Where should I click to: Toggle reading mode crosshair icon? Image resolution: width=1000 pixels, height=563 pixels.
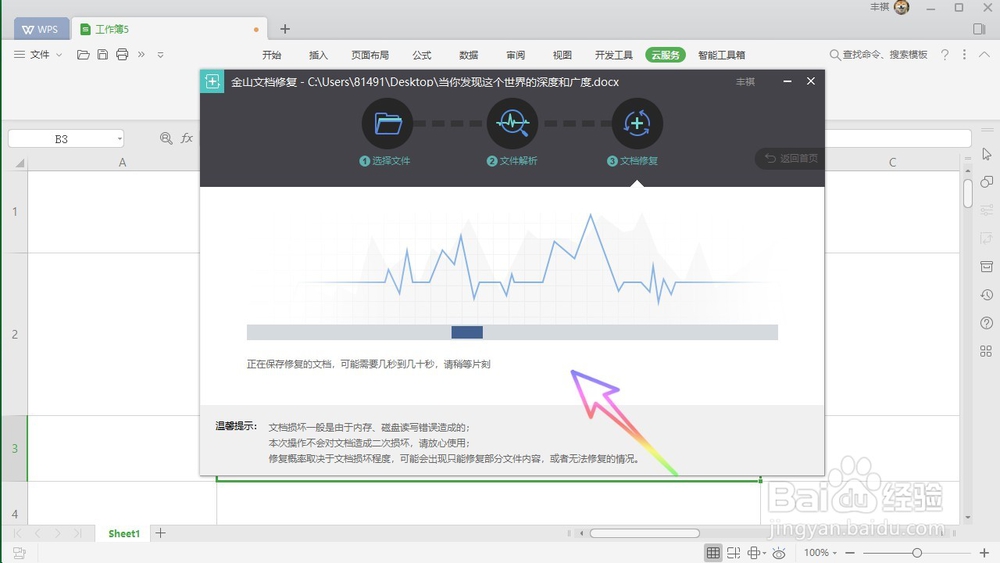(x=754, y=553)
